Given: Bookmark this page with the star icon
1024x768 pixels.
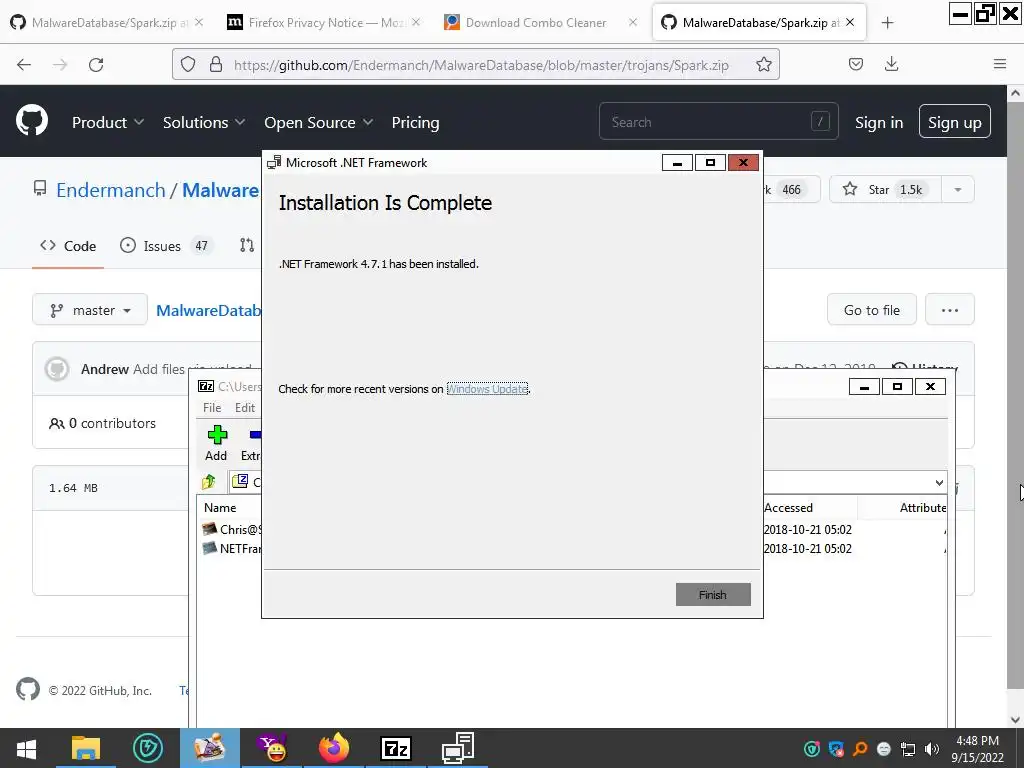Looking at the screenshot, I should click(763, 64).
